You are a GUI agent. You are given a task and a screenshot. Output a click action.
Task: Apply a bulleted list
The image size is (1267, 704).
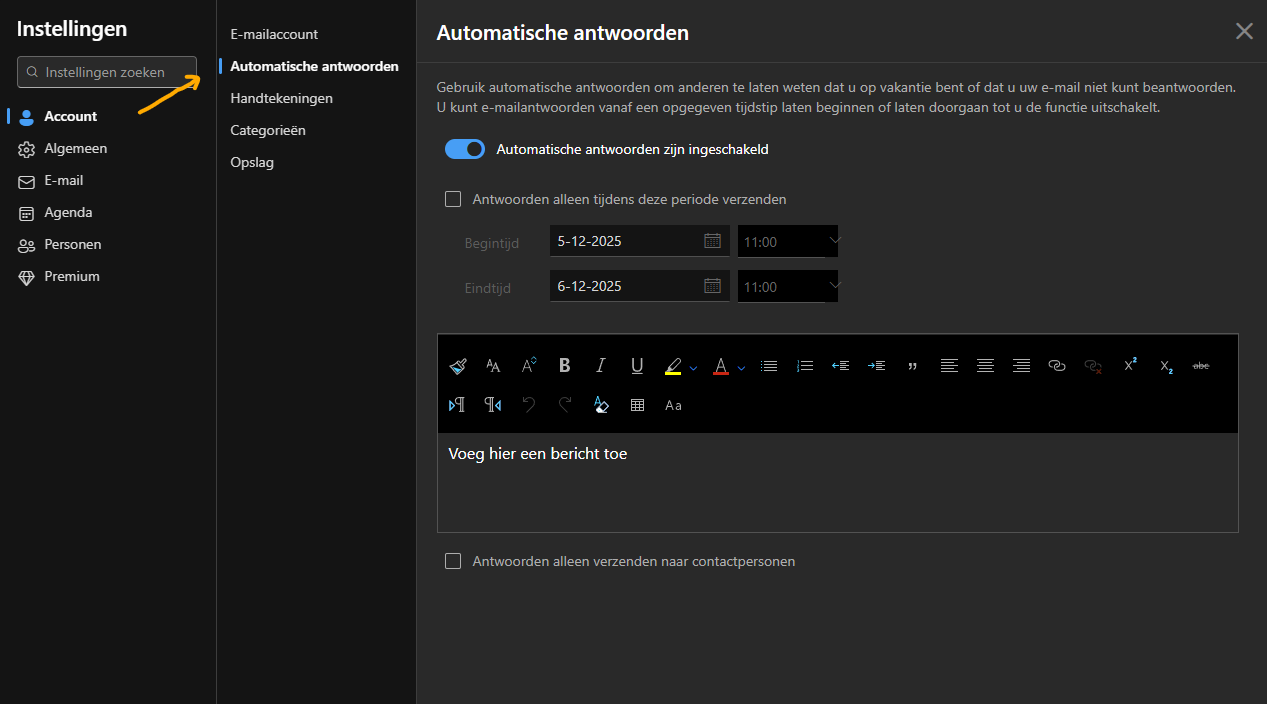point(768,366)
